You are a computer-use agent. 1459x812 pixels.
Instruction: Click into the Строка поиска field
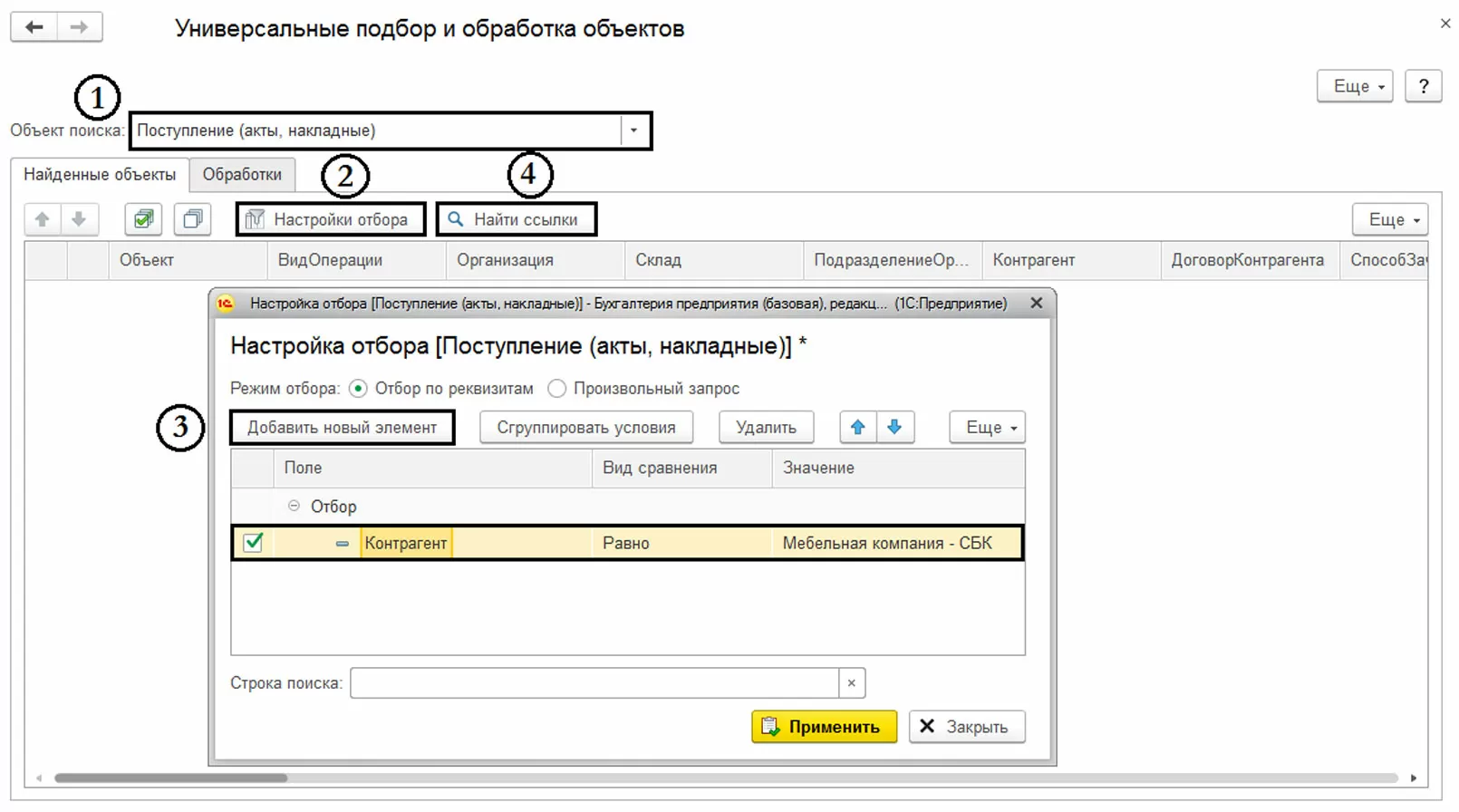[594, 683]
